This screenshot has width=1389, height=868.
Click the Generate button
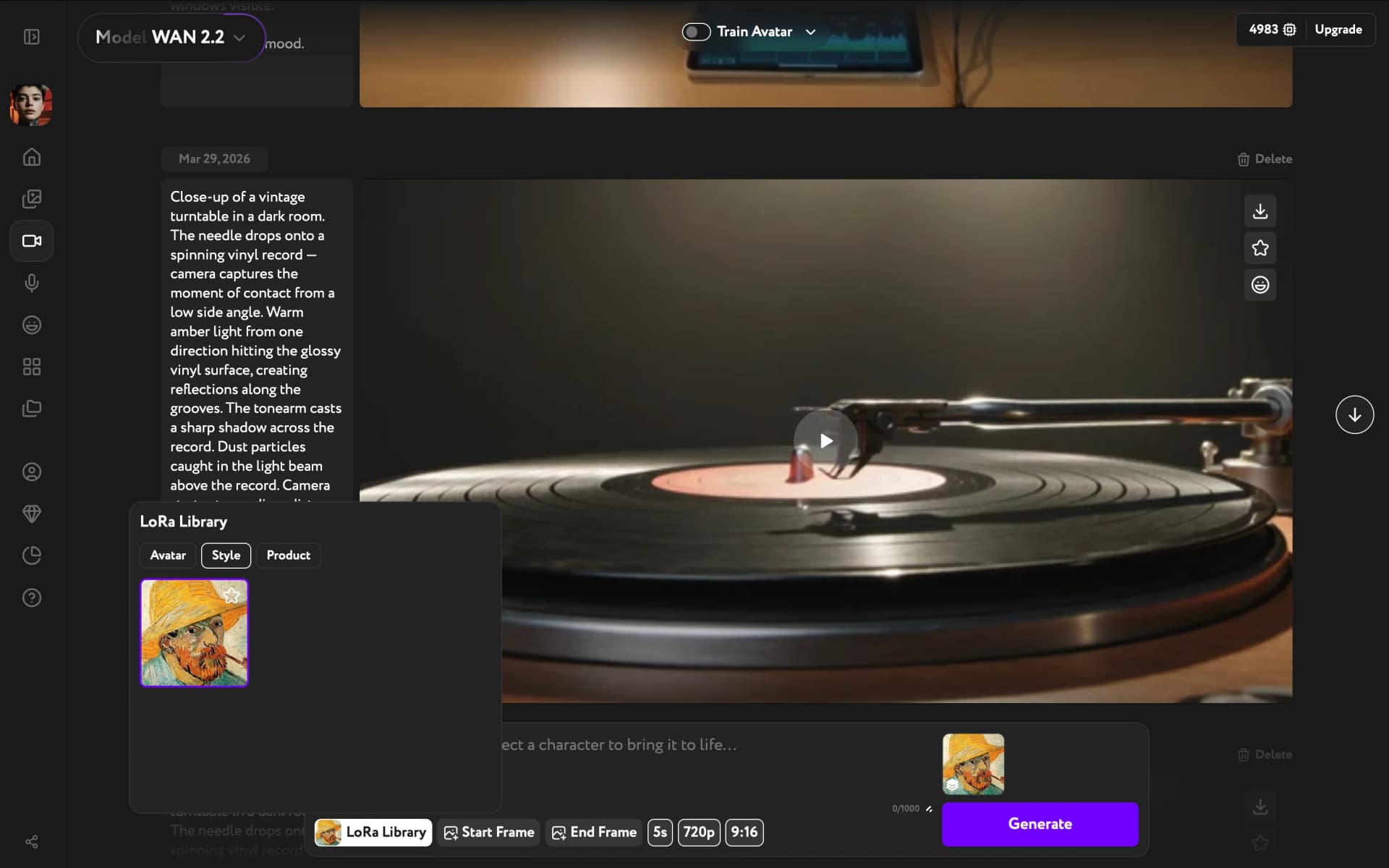click(x=1040, y=824)
